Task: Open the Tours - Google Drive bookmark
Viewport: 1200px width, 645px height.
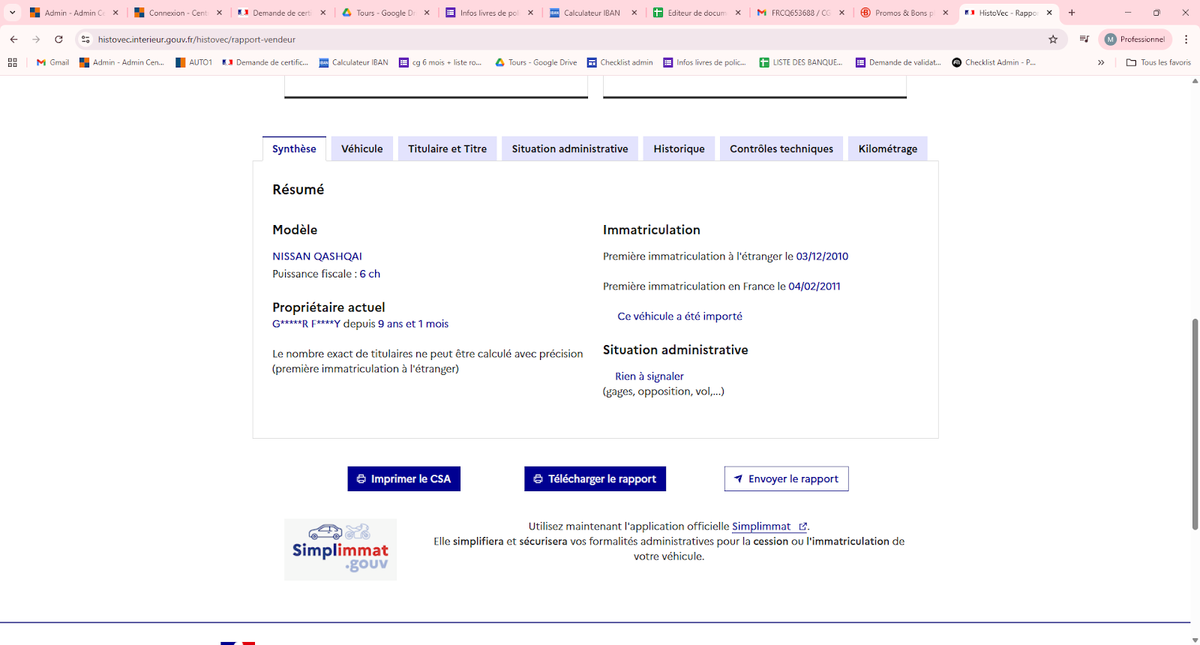Action: [536, 62]
